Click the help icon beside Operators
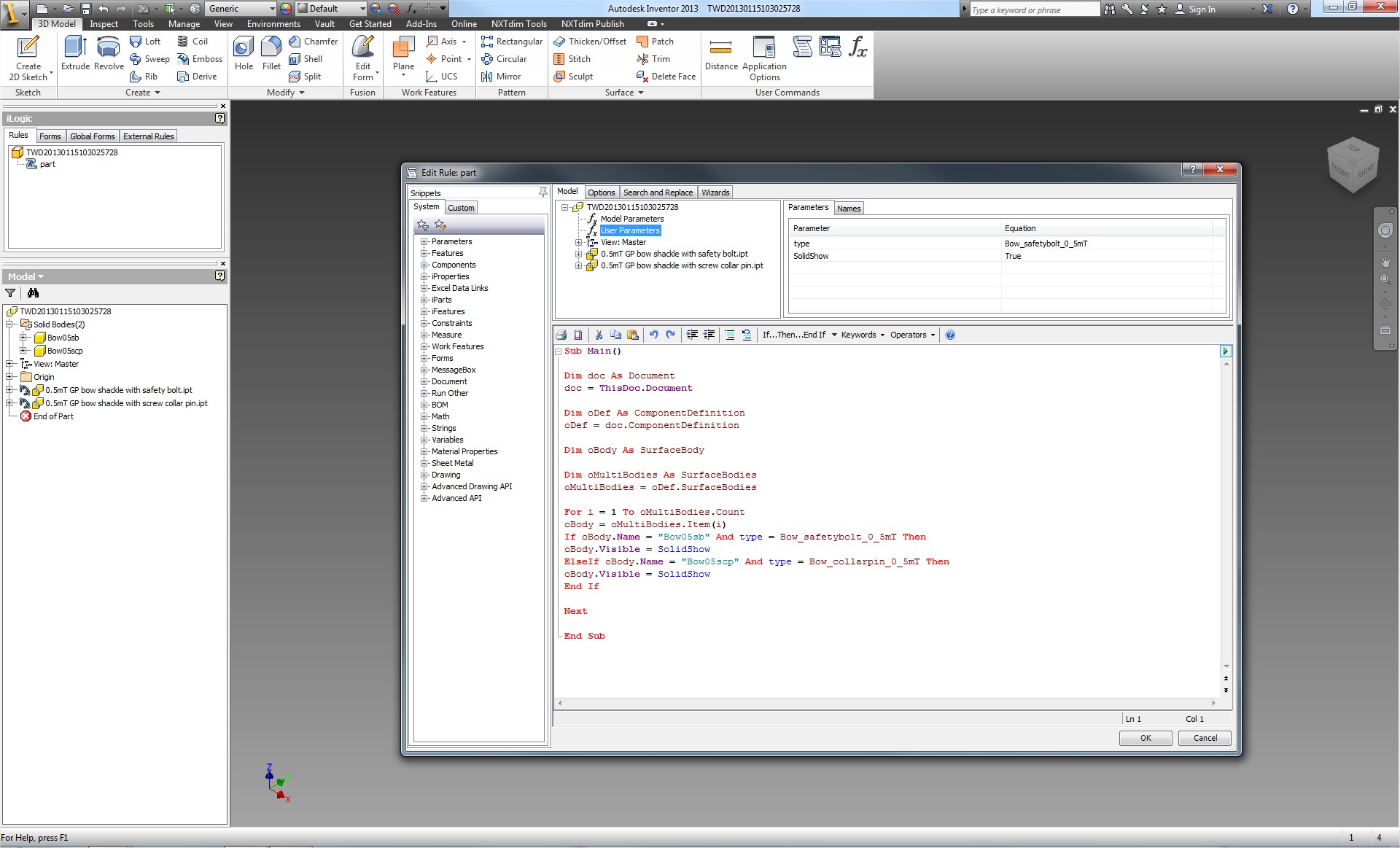The width and height of the screenshot is (1400, 848). click(x=950, y=335)
